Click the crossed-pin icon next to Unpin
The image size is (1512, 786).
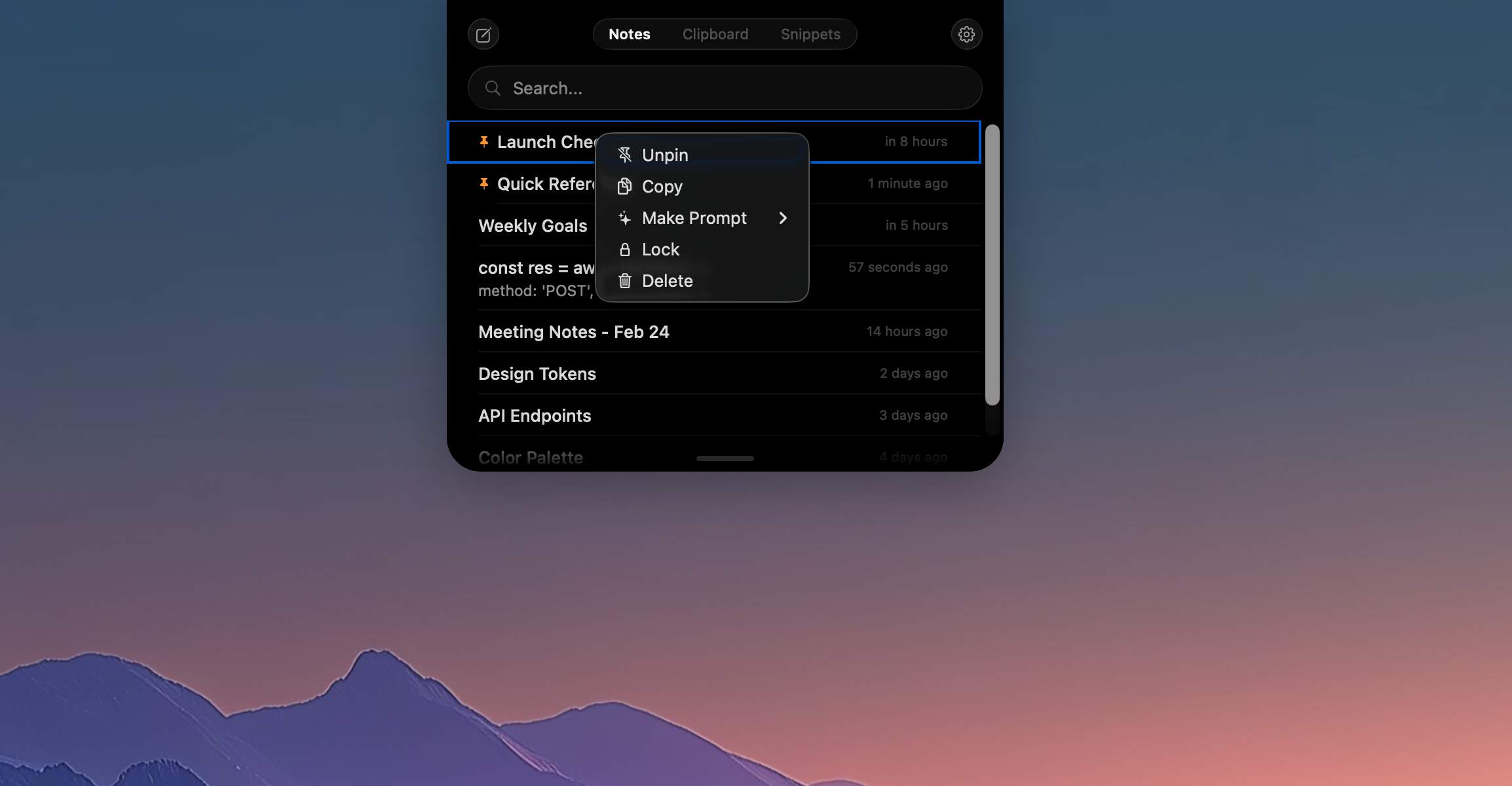tap(624, 155)
